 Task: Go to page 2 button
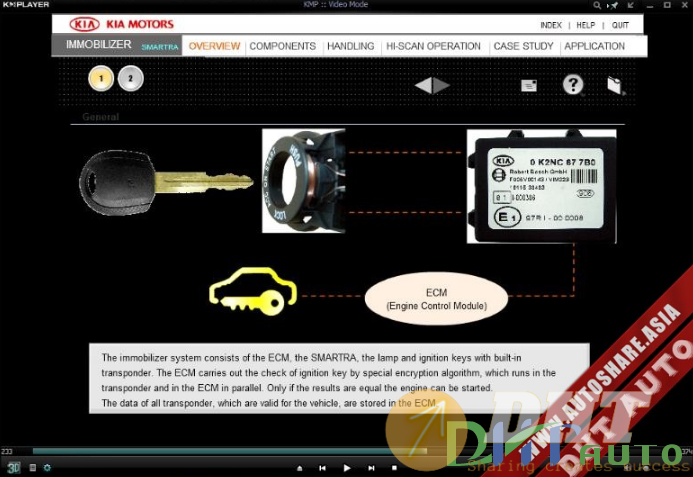130,79
